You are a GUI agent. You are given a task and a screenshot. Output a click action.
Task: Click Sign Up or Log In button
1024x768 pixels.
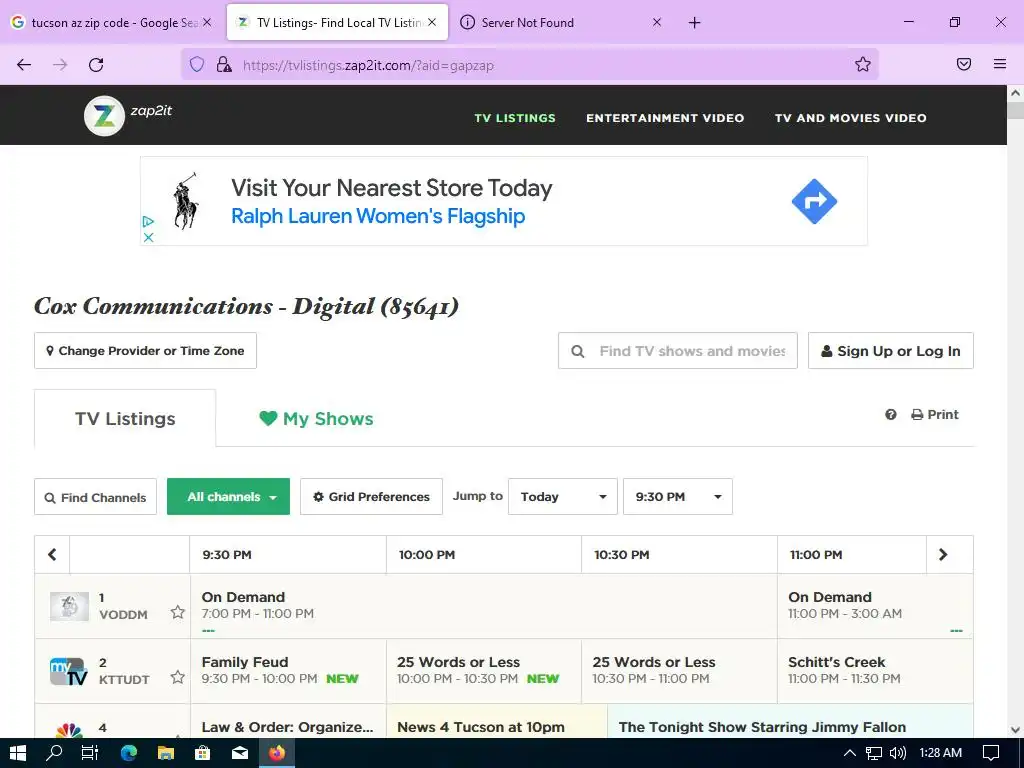pyautogui.click(x=891, y=351)
